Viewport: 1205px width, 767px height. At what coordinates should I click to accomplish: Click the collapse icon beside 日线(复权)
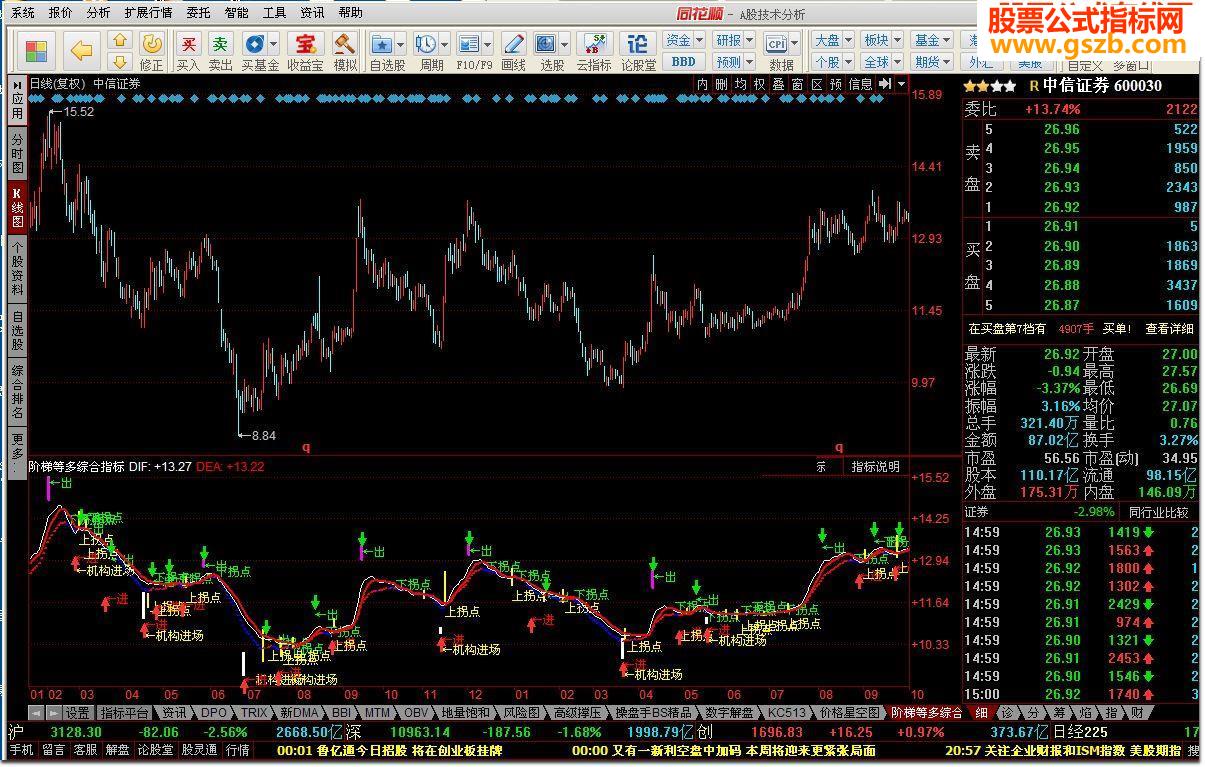coord(18,84)
